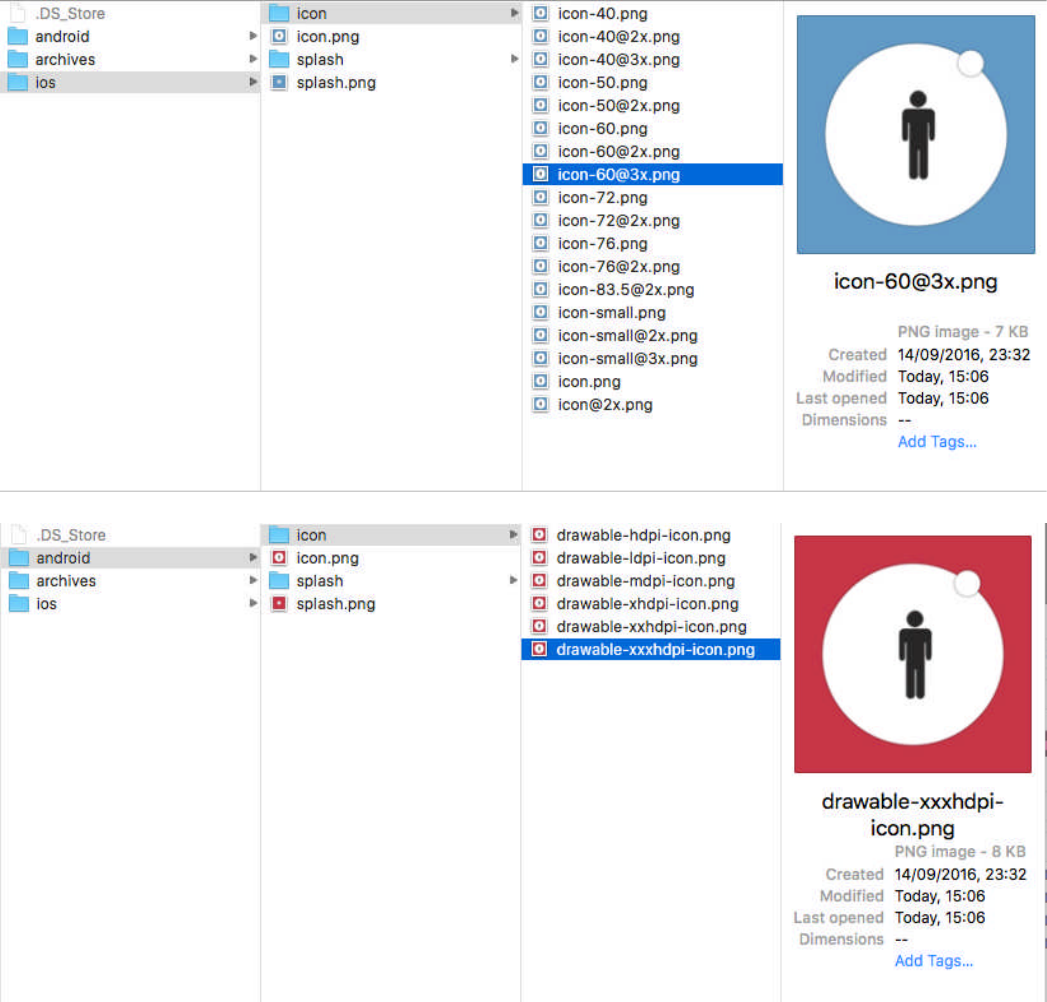Click preview filename text icon-60@3x.png
The height and width of the screenshot is (1002, 1047).
click(x=915, y=282)
